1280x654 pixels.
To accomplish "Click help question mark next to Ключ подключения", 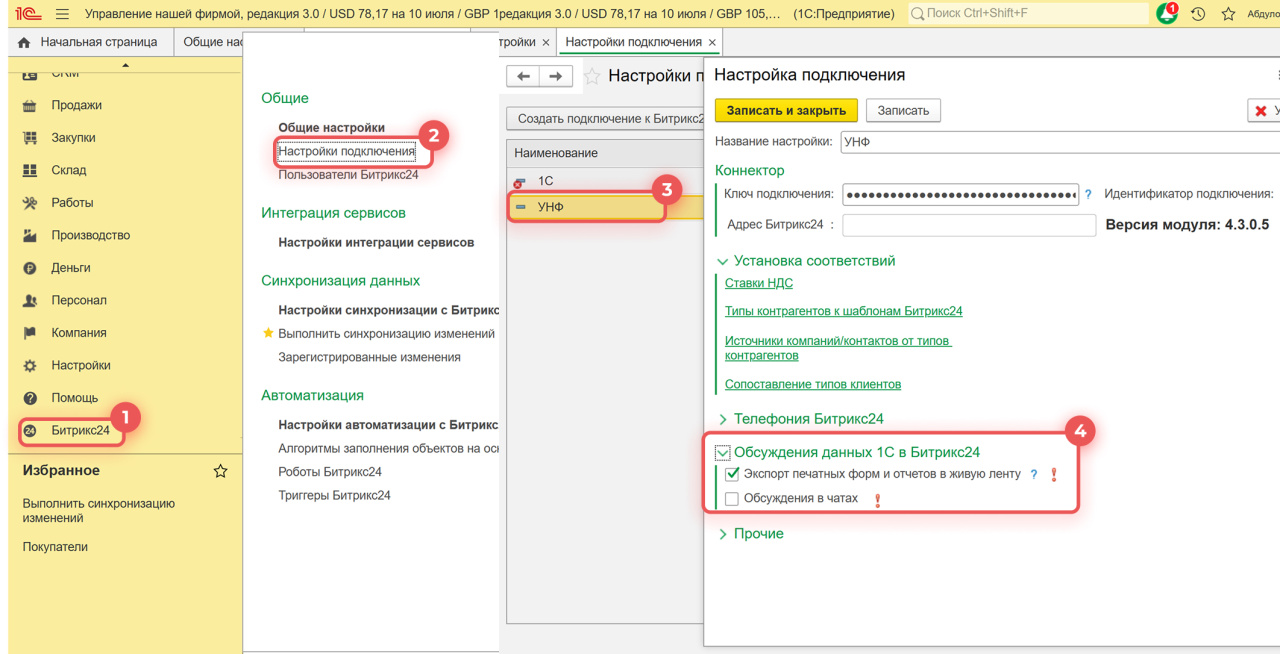I will click(1088, 194).
